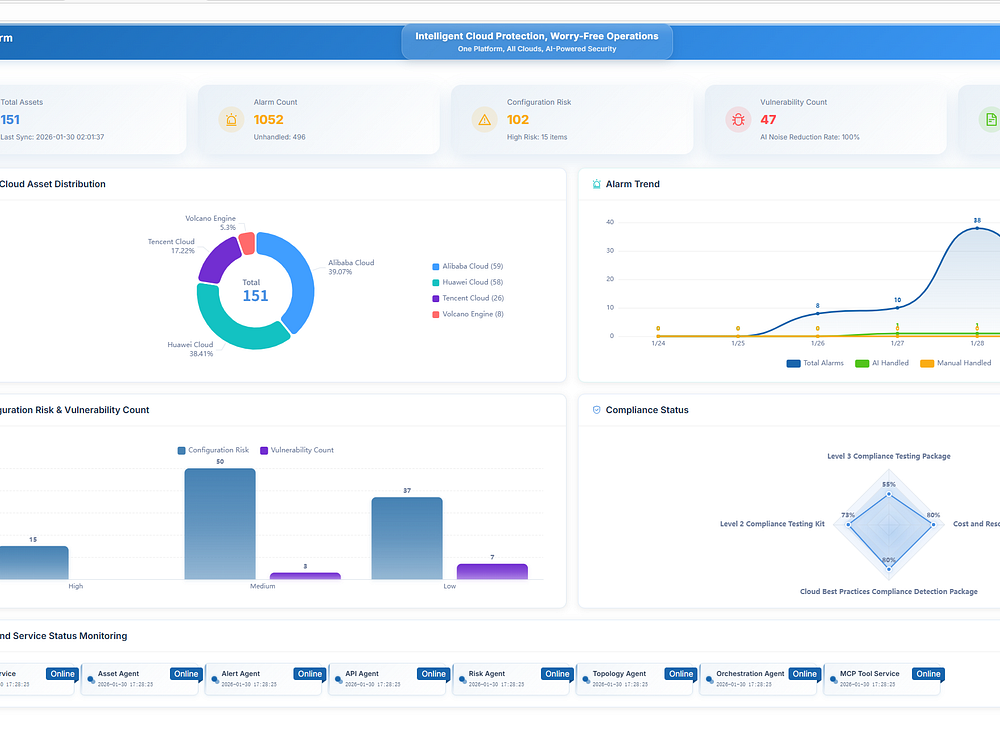
Task: Click the Asset Agent status icon
Action: pyautogui.click(x=91, y=680)
